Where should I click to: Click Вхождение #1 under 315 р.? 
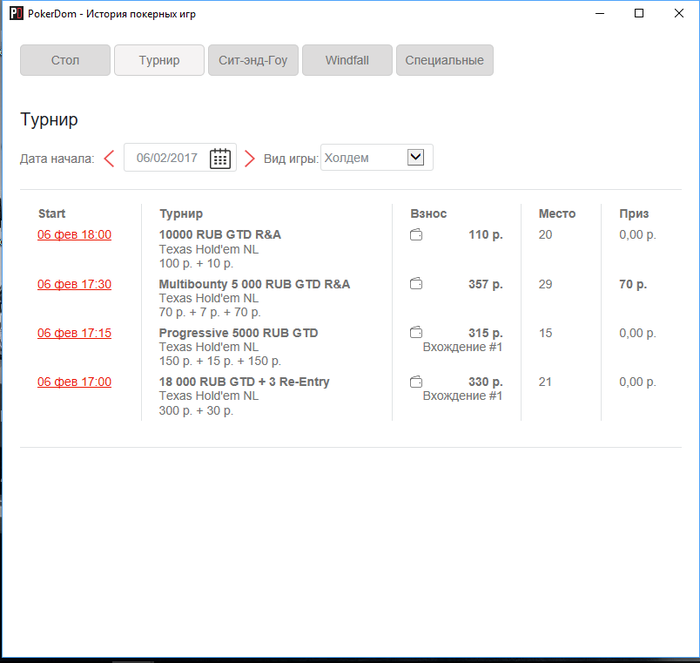pos(462,347)
